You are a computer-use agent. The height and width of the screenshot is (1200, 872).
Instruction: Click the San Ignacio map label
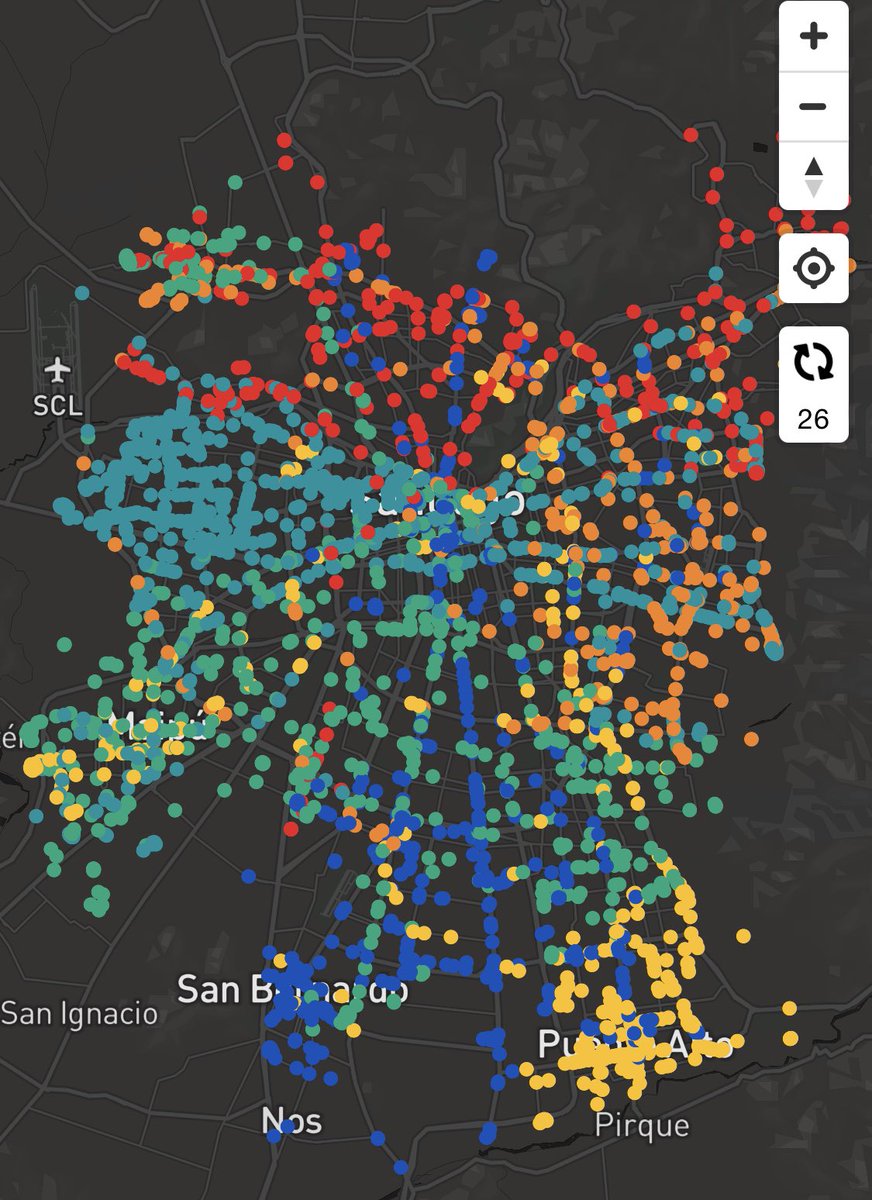[80, 1014]
